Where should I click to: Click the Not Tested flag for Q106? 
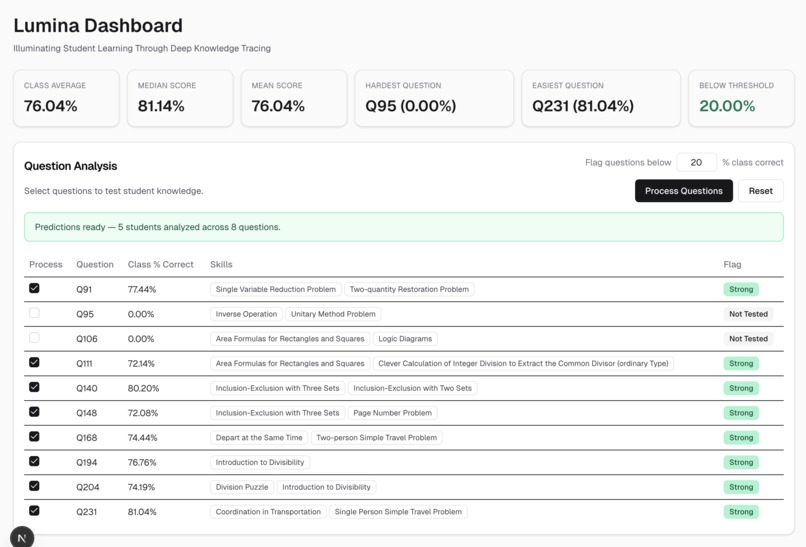point(748,339)
